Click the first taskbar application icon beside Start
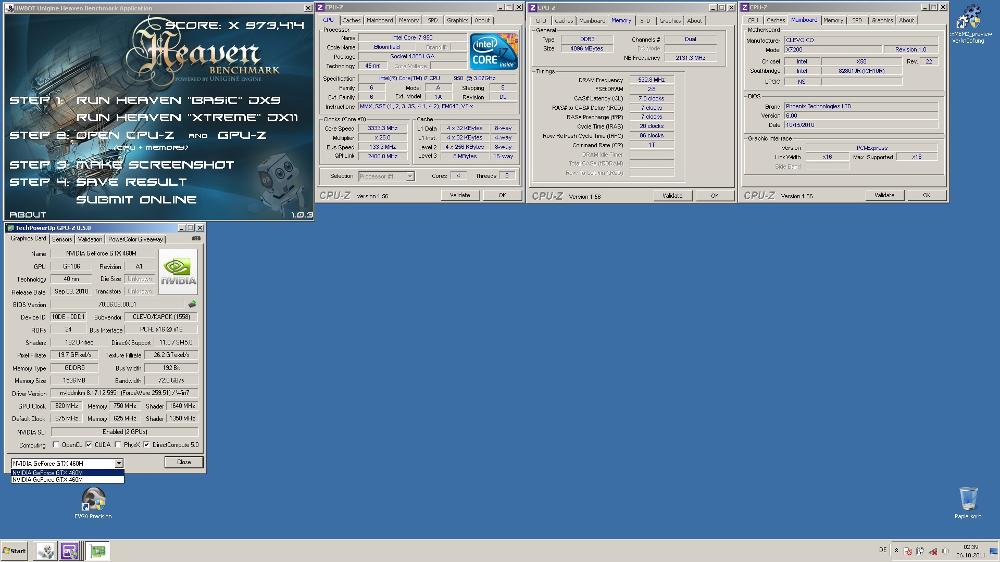This screenshot has width=1000, height=562. click(45, 551)
